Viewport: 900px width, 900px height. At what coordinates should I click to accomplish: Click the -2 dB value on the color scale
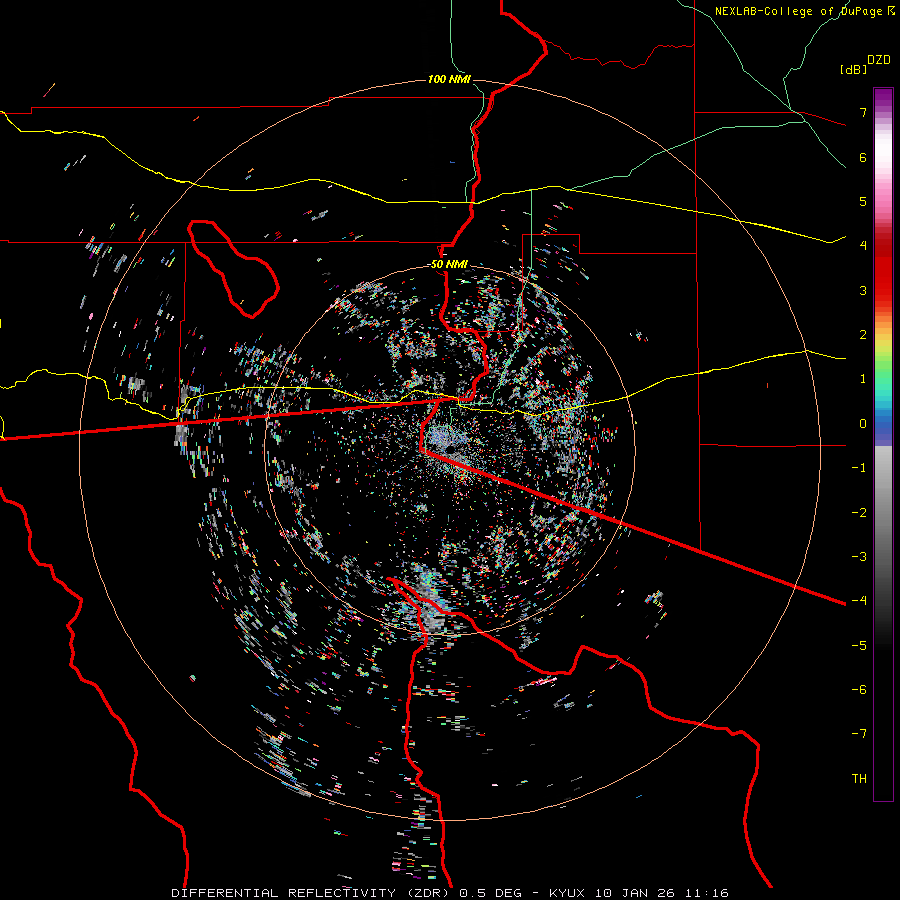click(x=859, y=513)
